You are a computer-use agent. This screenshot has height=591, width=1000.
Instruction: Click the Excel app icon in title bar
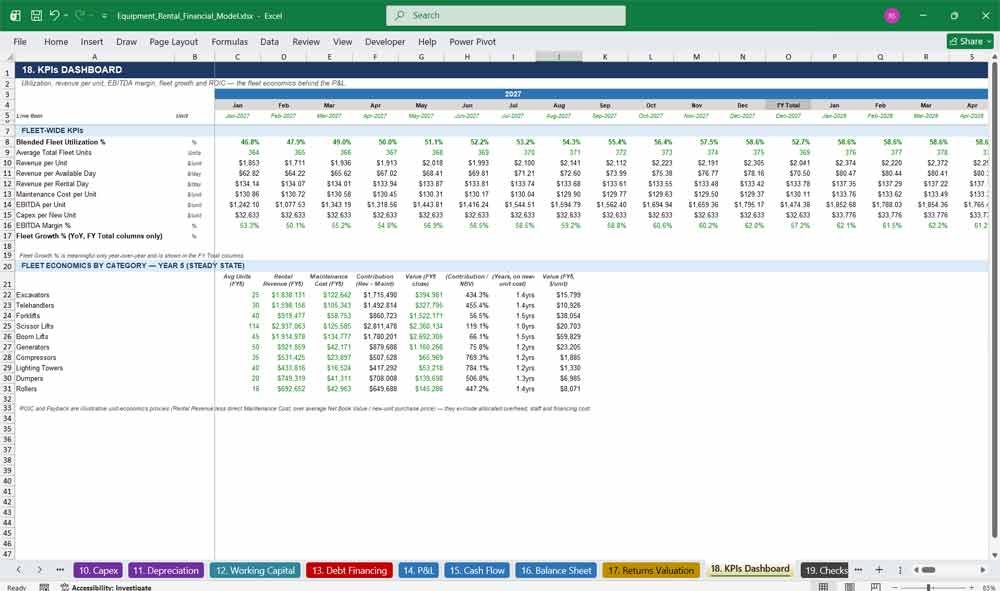[15, 15]
